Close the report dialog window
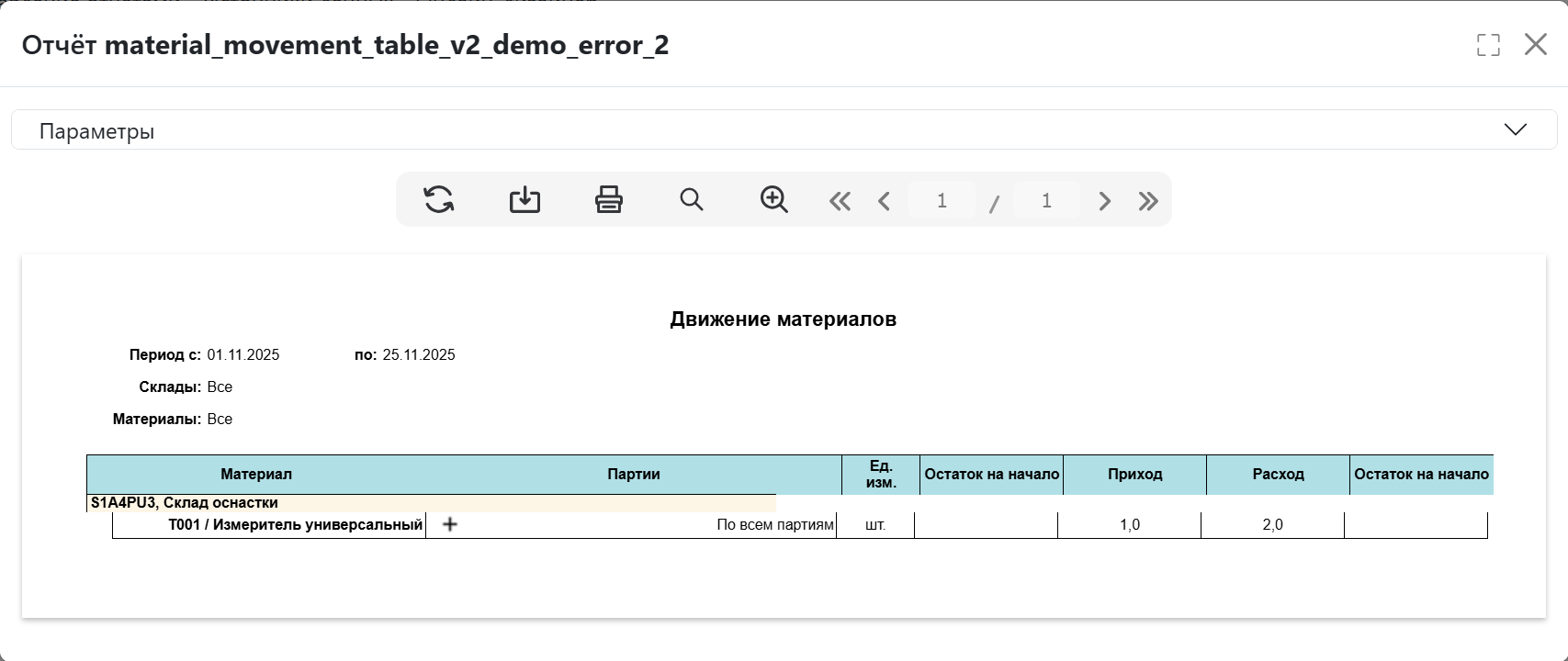The width and height of the screenshot is (1568, 661). pos(1535,44)
